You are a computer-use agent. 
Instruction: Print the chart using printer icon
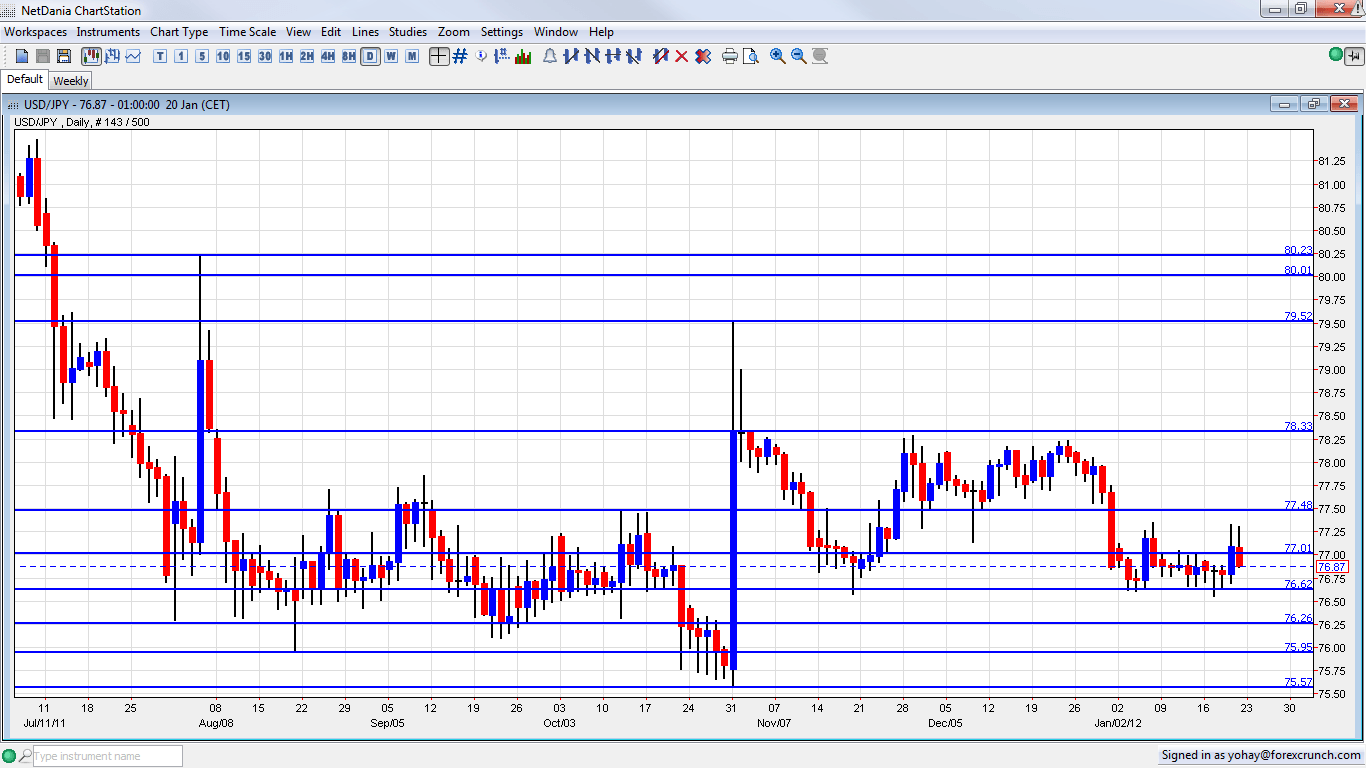point(729,56)
